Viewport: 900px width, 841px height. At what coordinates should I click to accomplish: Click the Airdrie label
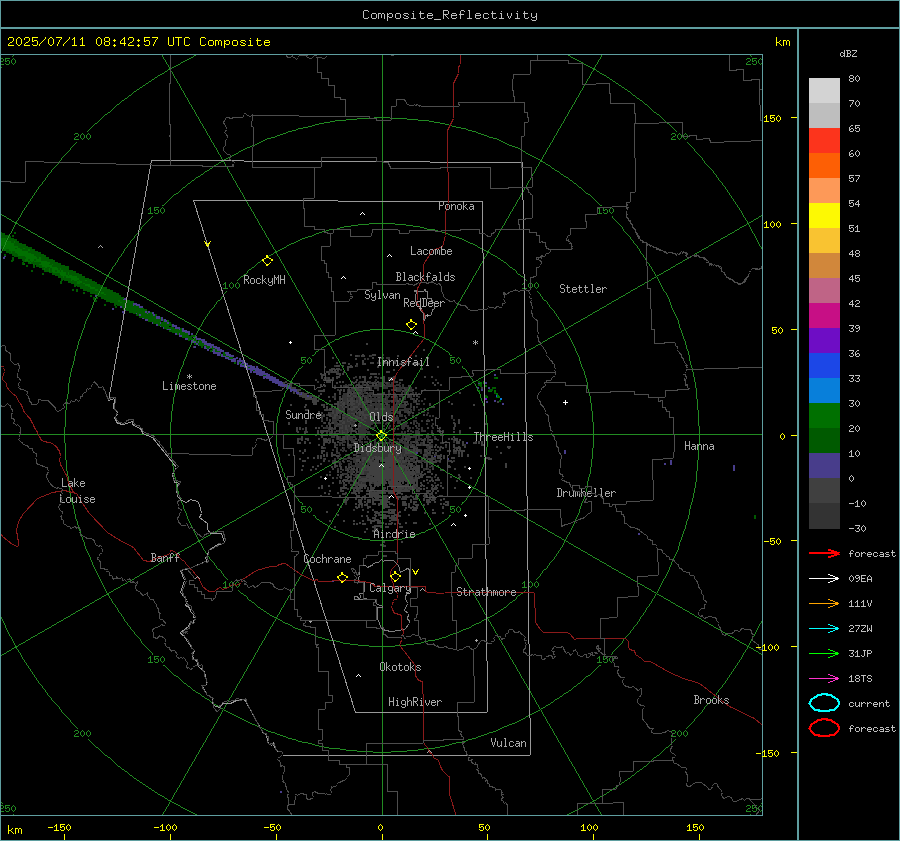[x=394, y=534]
